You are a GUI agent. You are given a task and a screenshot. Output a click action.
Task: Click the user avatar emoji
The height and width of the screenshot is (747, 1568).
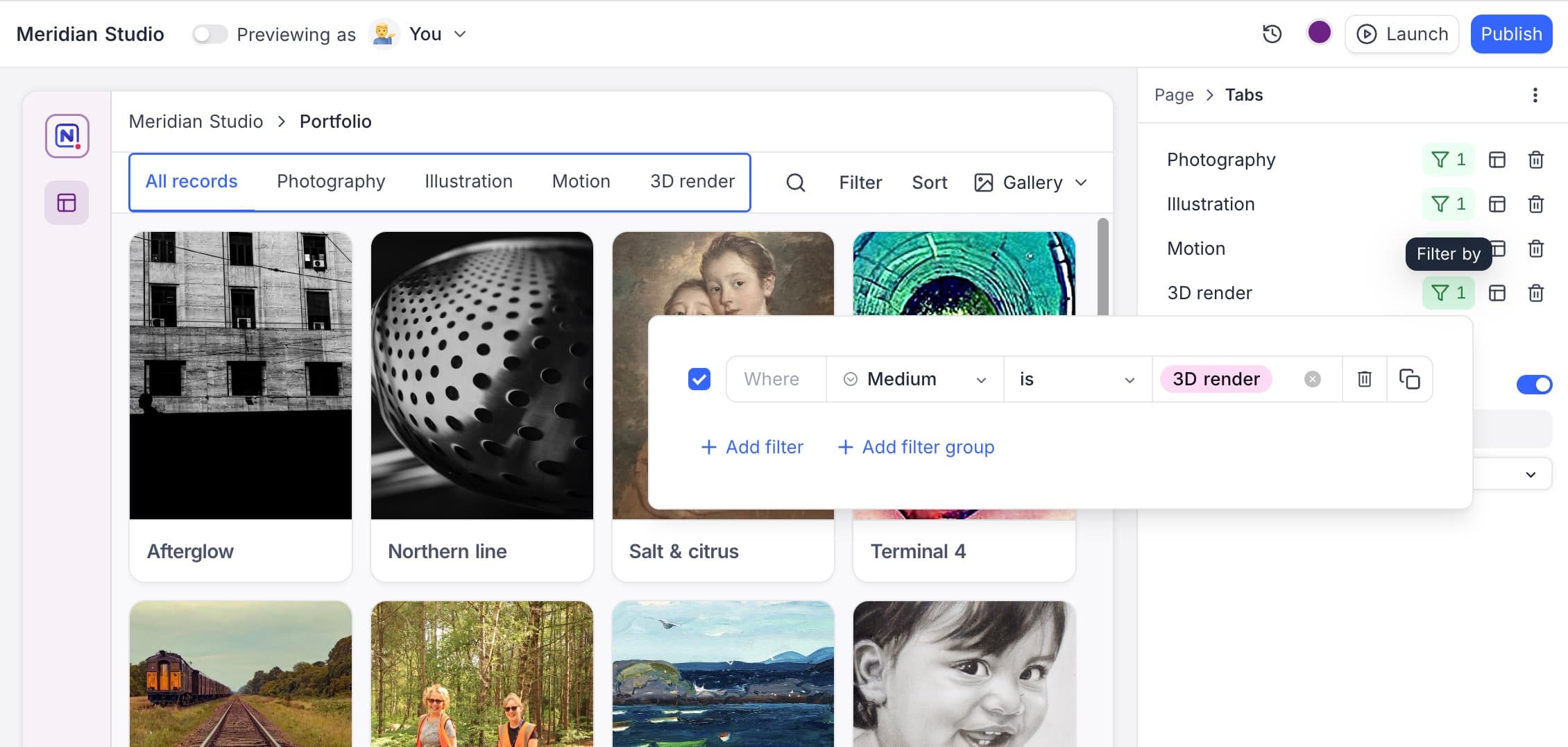pos(384,34)
